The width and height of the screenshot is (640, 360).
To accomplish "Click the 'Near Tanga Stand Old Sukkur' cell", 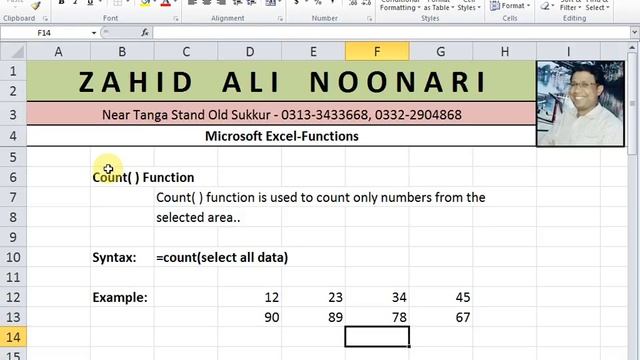I will pos(281,114).
